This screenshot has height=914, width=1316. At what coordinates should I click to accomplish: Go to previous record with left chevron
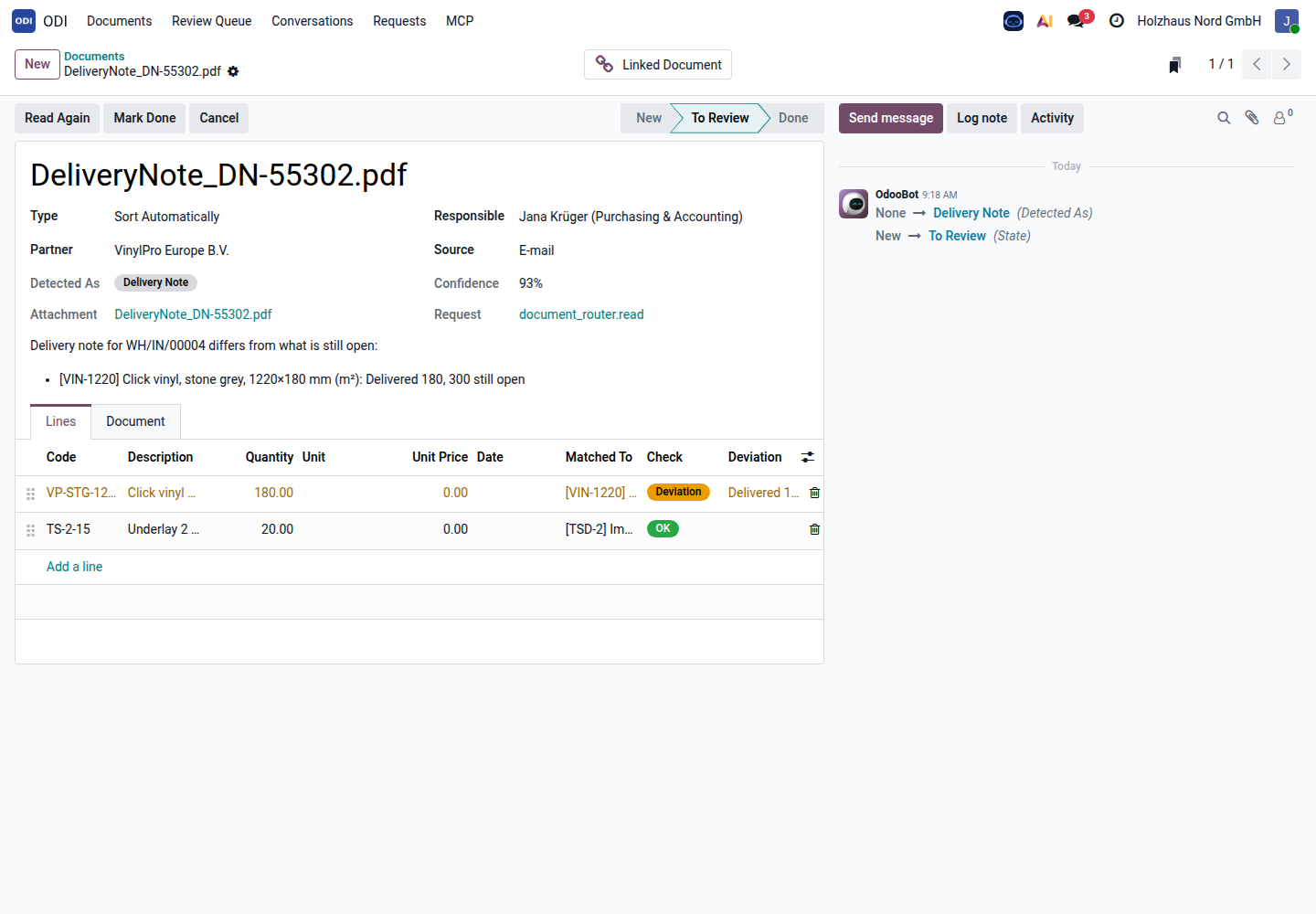(1257, 64)
